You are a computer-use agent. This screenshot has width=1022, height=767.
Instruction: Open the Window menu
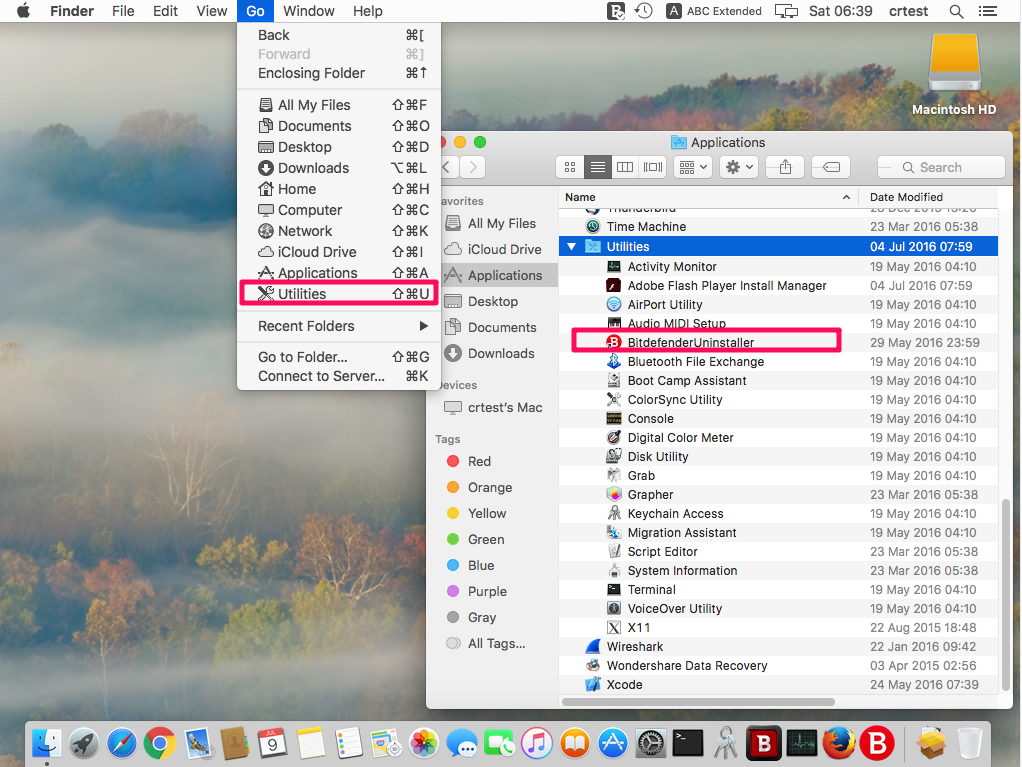[308, 11]
